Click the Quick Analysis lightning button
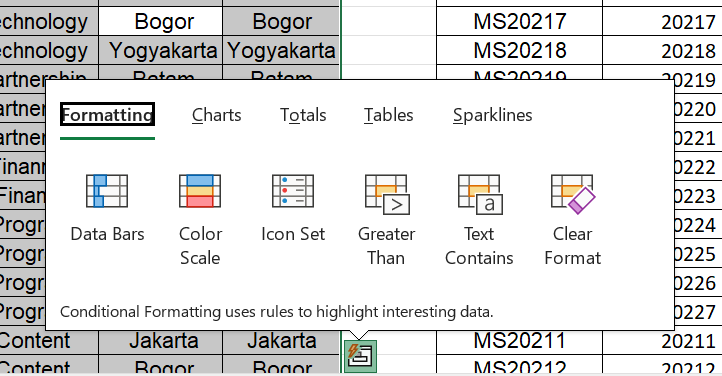 click(x=361, y=356)
